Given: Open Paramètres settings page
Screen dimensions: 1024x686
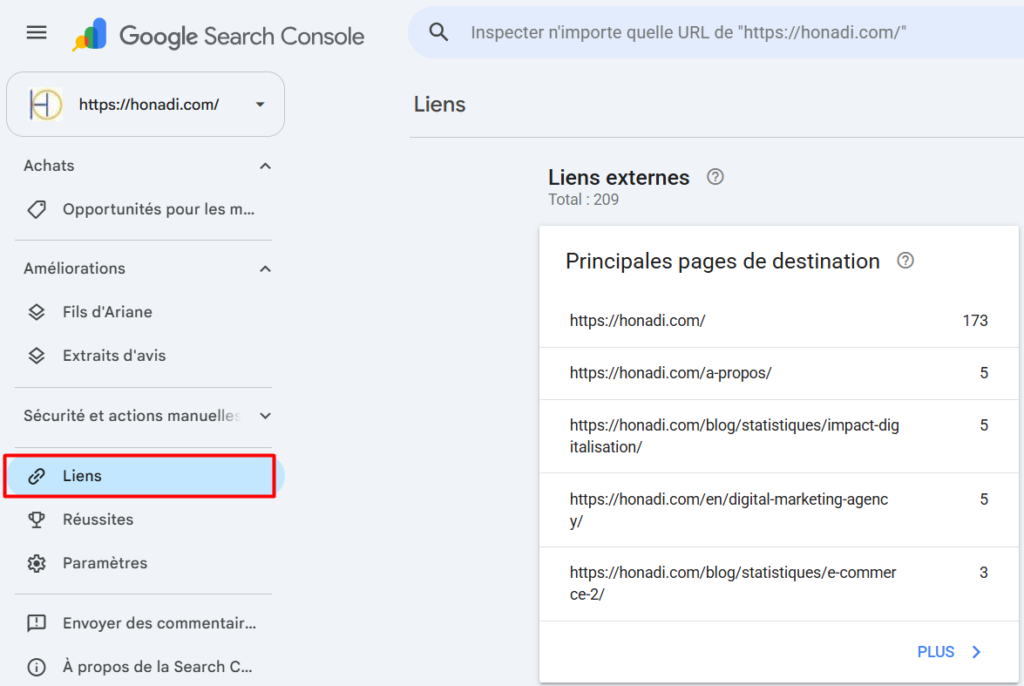Looking at the screenshot, I should 146,563.
